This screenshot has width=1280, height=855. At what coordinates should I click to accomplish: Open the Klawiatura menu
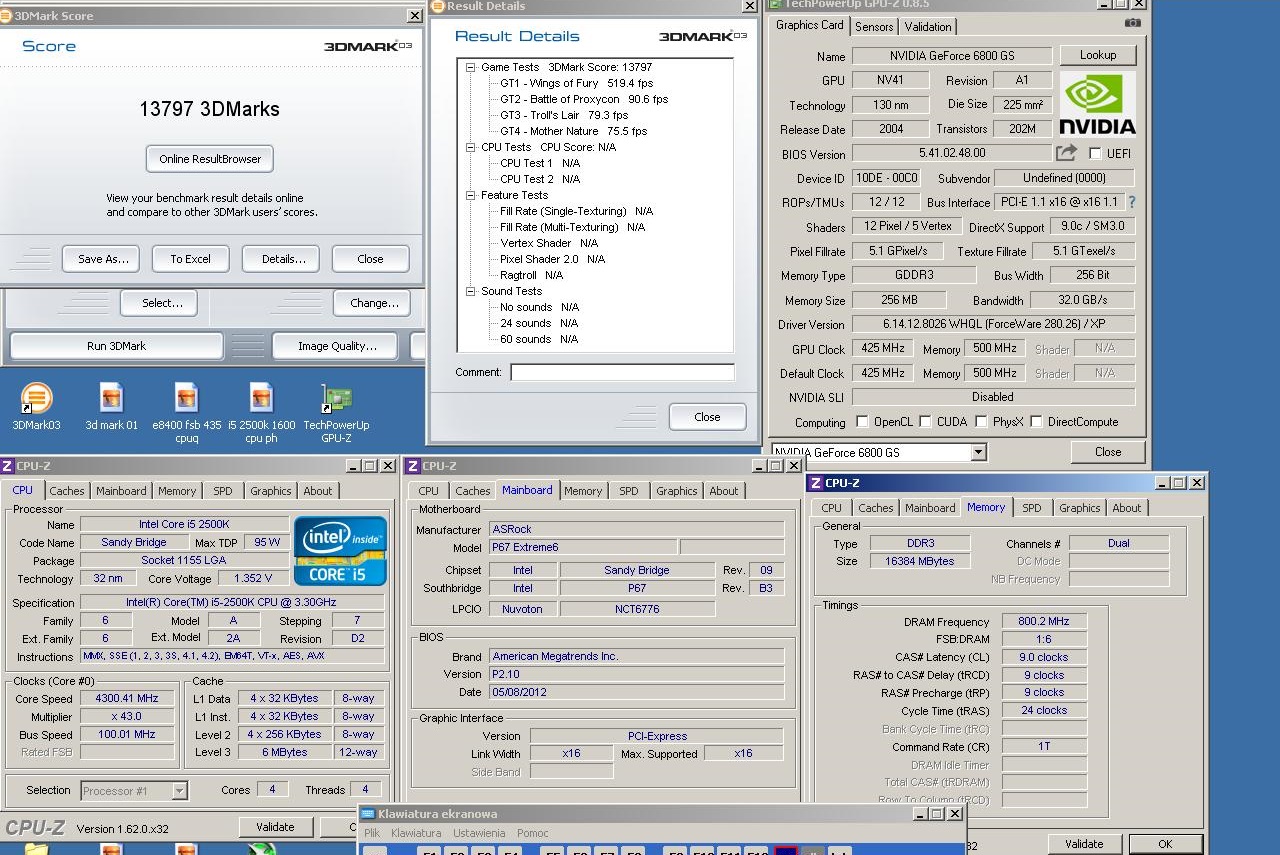coord(416,833)
